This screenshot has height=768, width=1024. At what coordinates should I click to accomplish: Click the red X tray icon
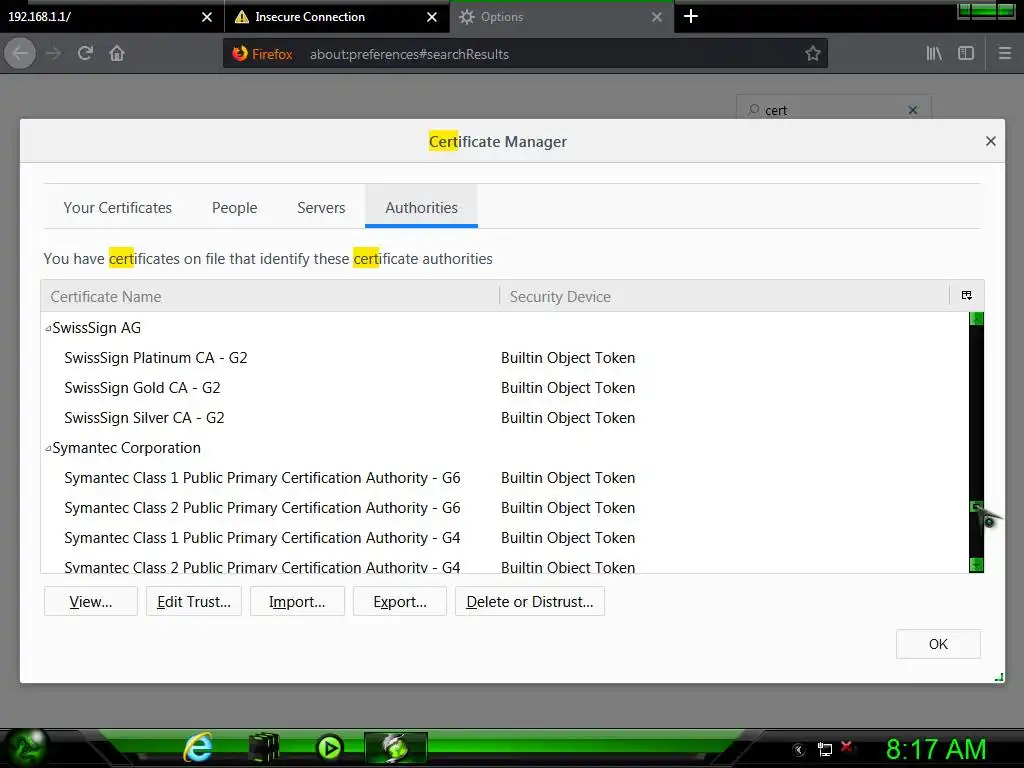tap(848, 747)
